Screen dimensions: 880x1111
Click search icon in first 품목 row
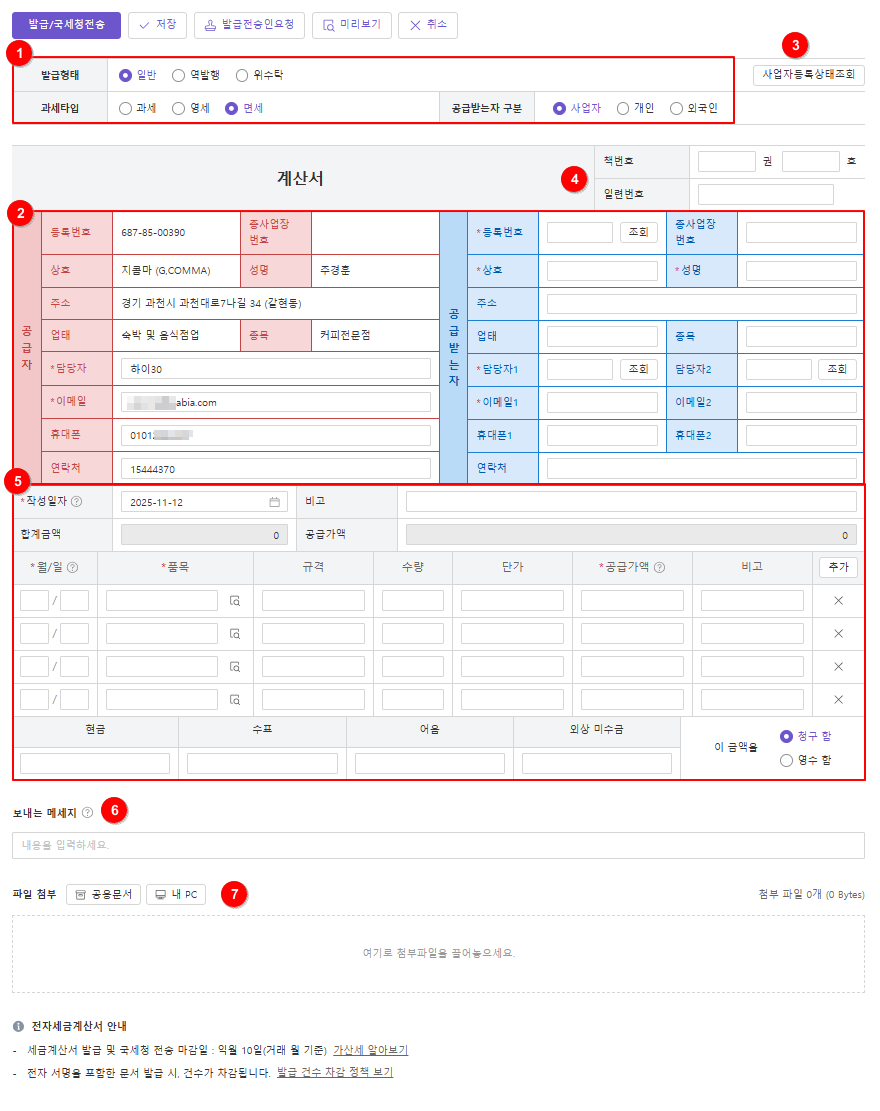click(234, 601)
